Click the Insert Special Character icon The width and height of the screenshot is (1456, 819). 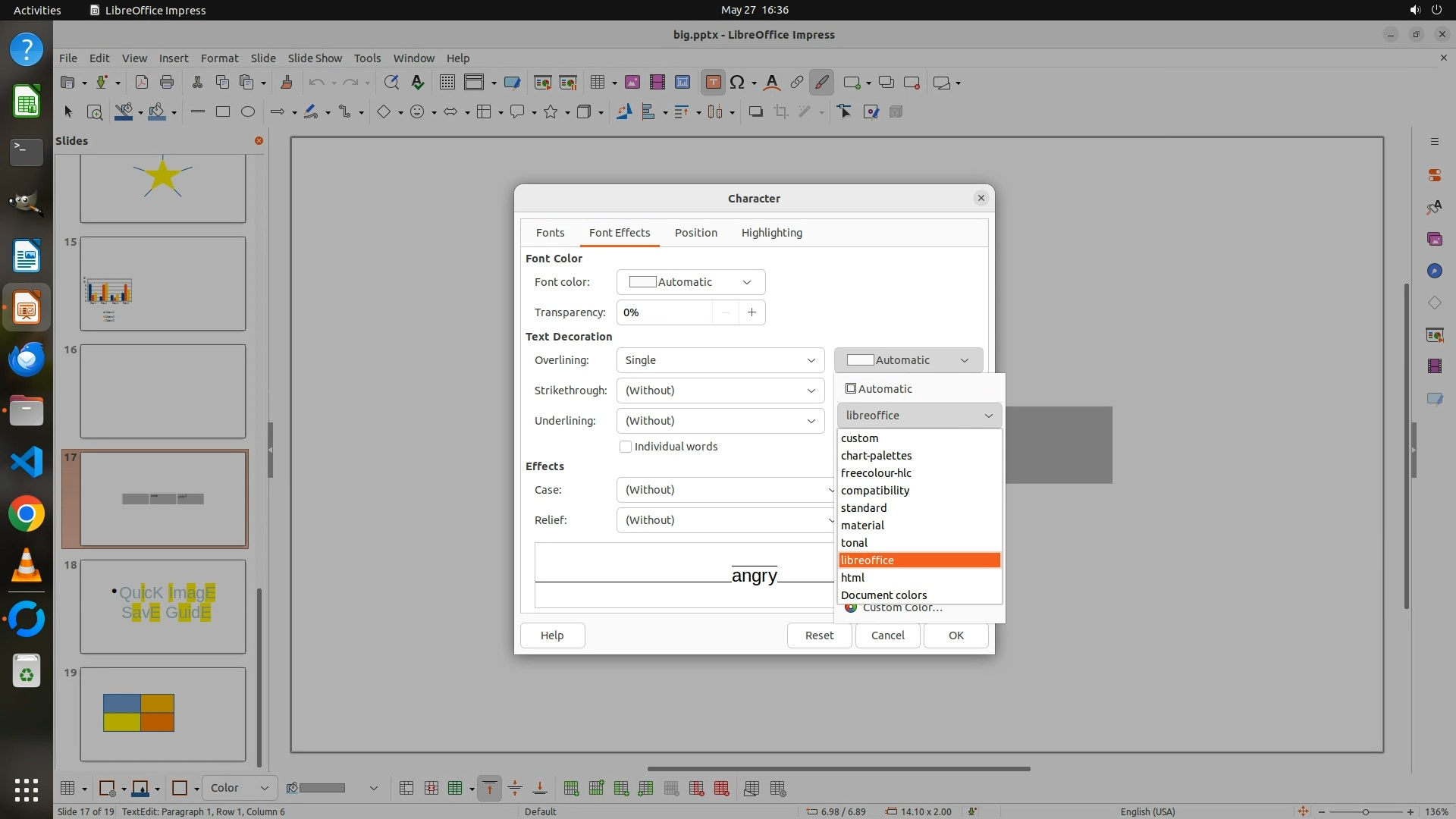736,83
